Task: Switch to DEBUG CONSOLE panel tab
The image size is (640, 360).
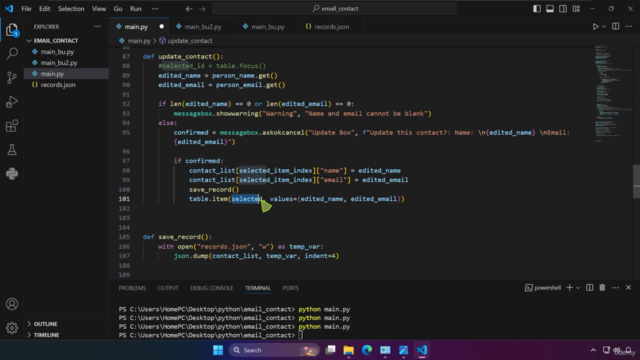Action: point(211,288)
